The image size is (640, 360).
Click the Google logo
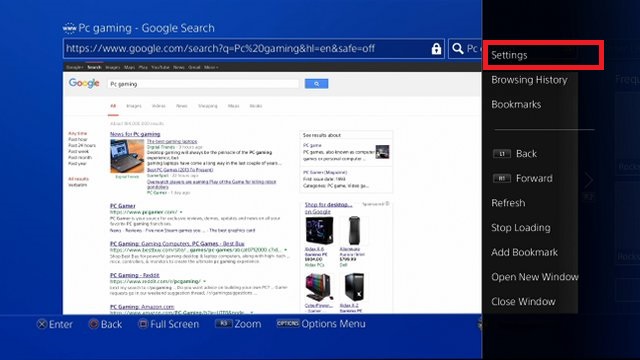[x=84, y=83]
